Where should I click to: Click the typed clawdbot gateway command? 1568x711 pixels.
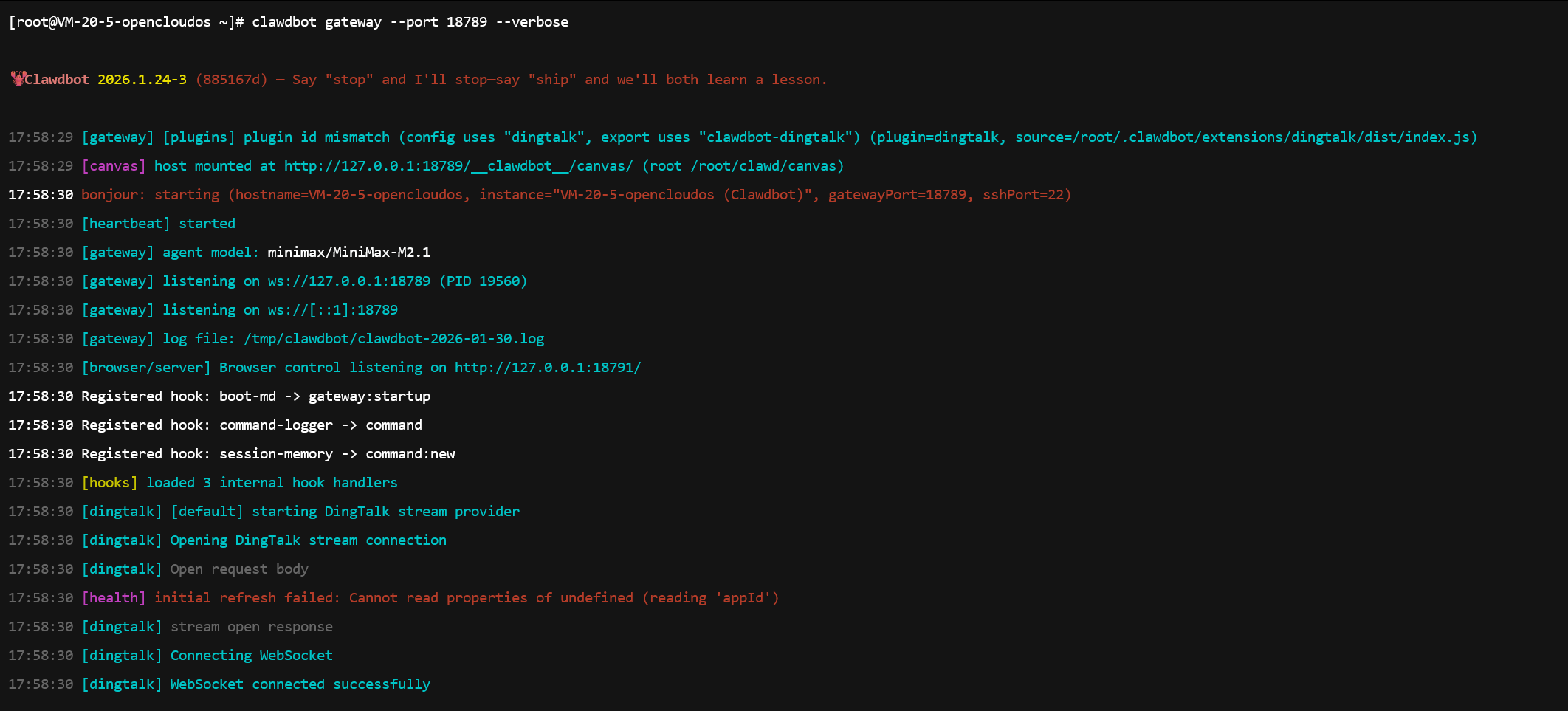coord(410,22)
